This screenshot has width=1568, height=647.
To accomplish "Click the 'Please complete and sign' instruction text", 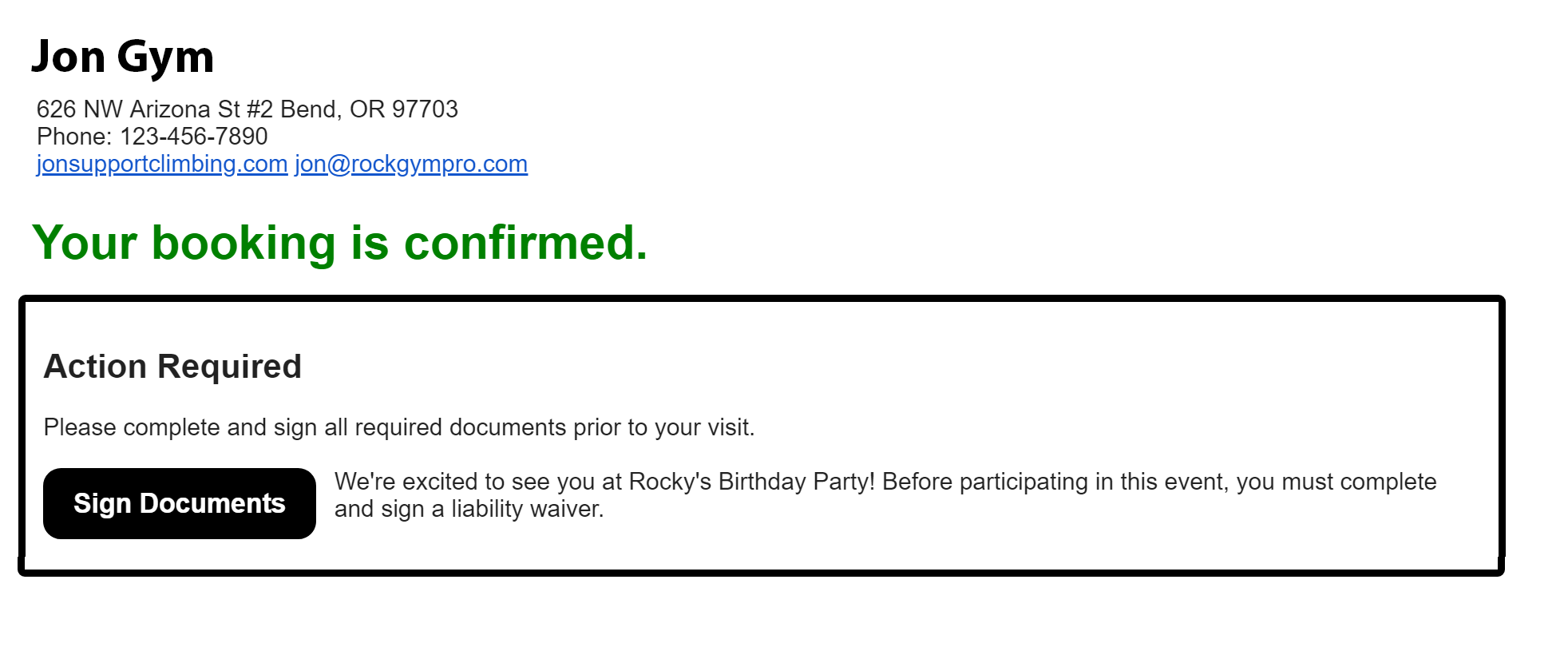I will (x=399, y=427).
